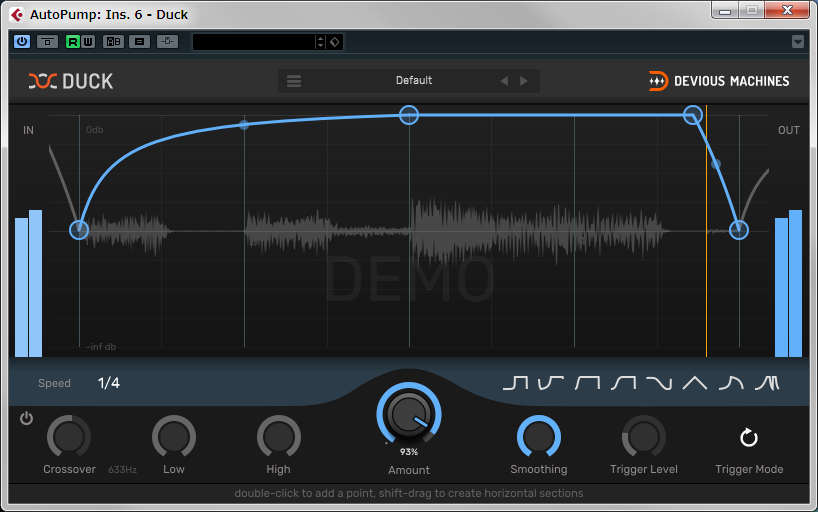Select the third trapezoid curve shape preset
This screenshot has height=512, width=818.
tap(587, 383)
